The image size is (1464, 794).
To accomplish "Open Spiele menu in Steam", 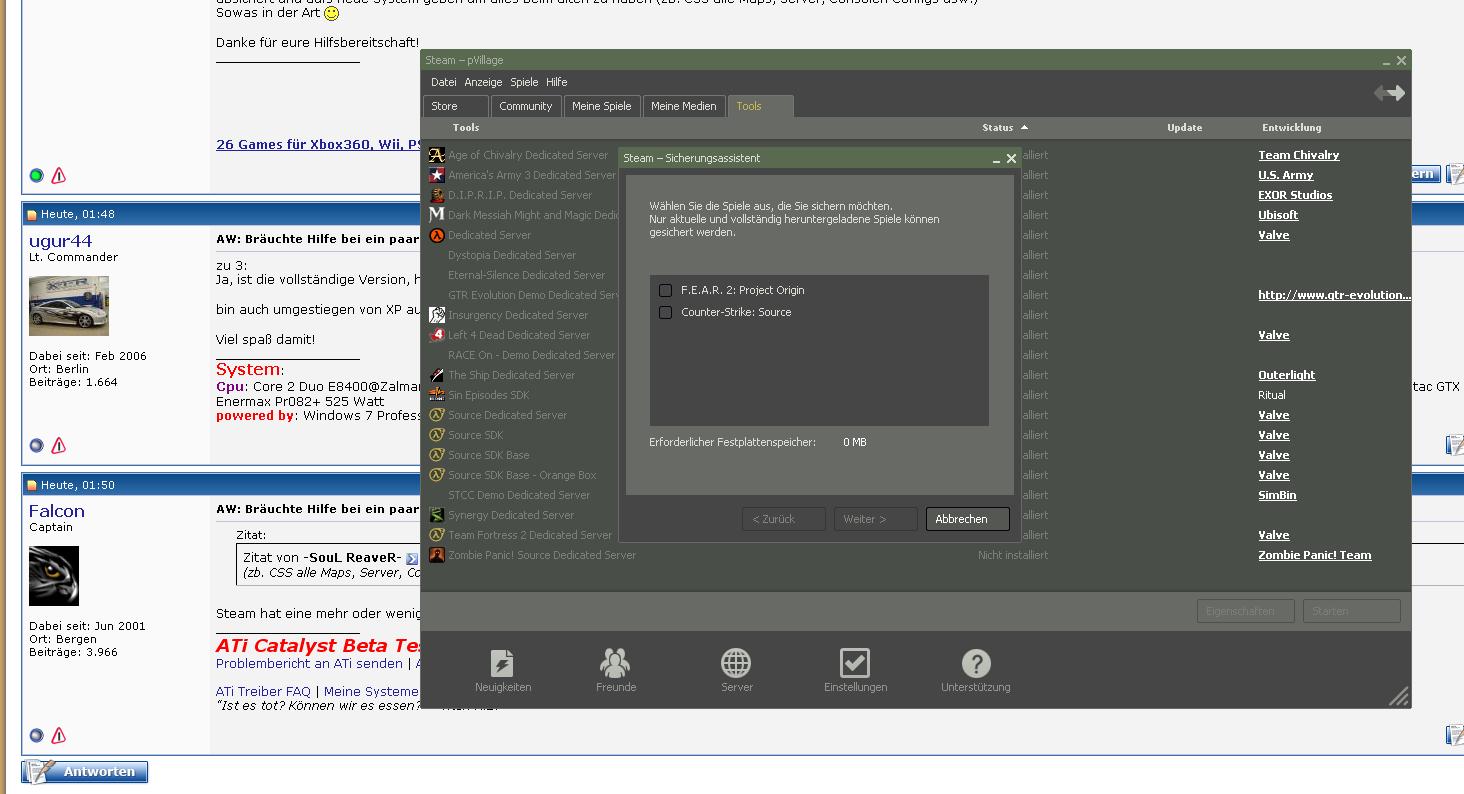I will click(524, 82).
